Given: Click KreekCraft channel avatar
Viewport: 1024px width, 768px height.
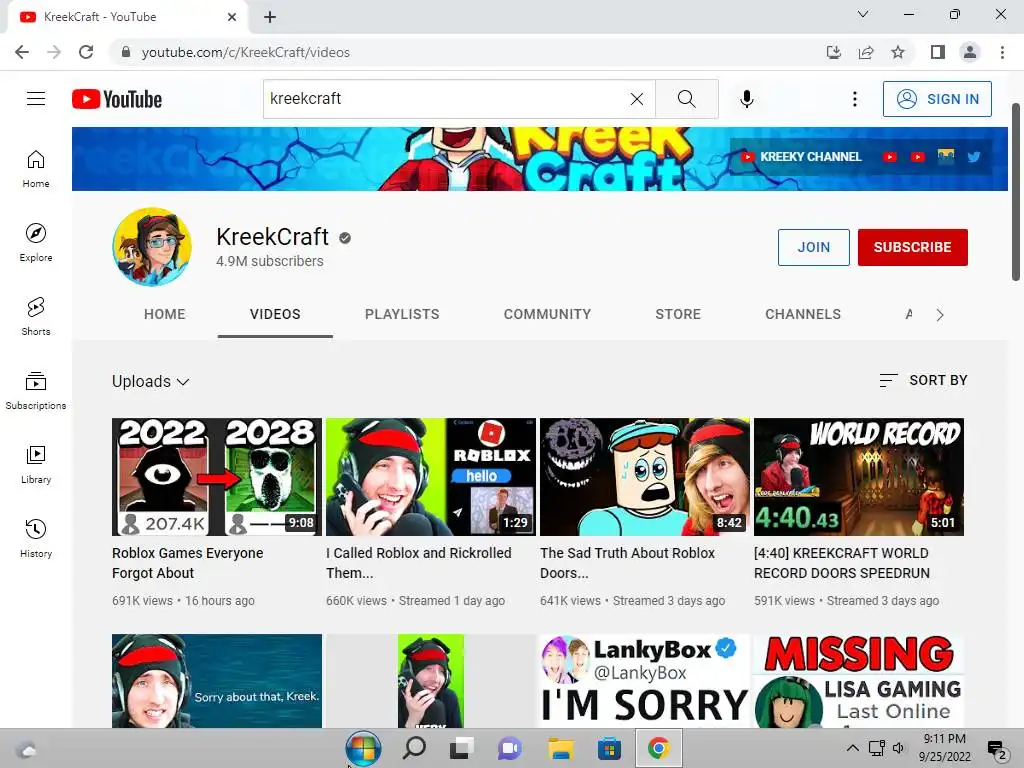Looking at the screenshot, I should click(152, 247).
